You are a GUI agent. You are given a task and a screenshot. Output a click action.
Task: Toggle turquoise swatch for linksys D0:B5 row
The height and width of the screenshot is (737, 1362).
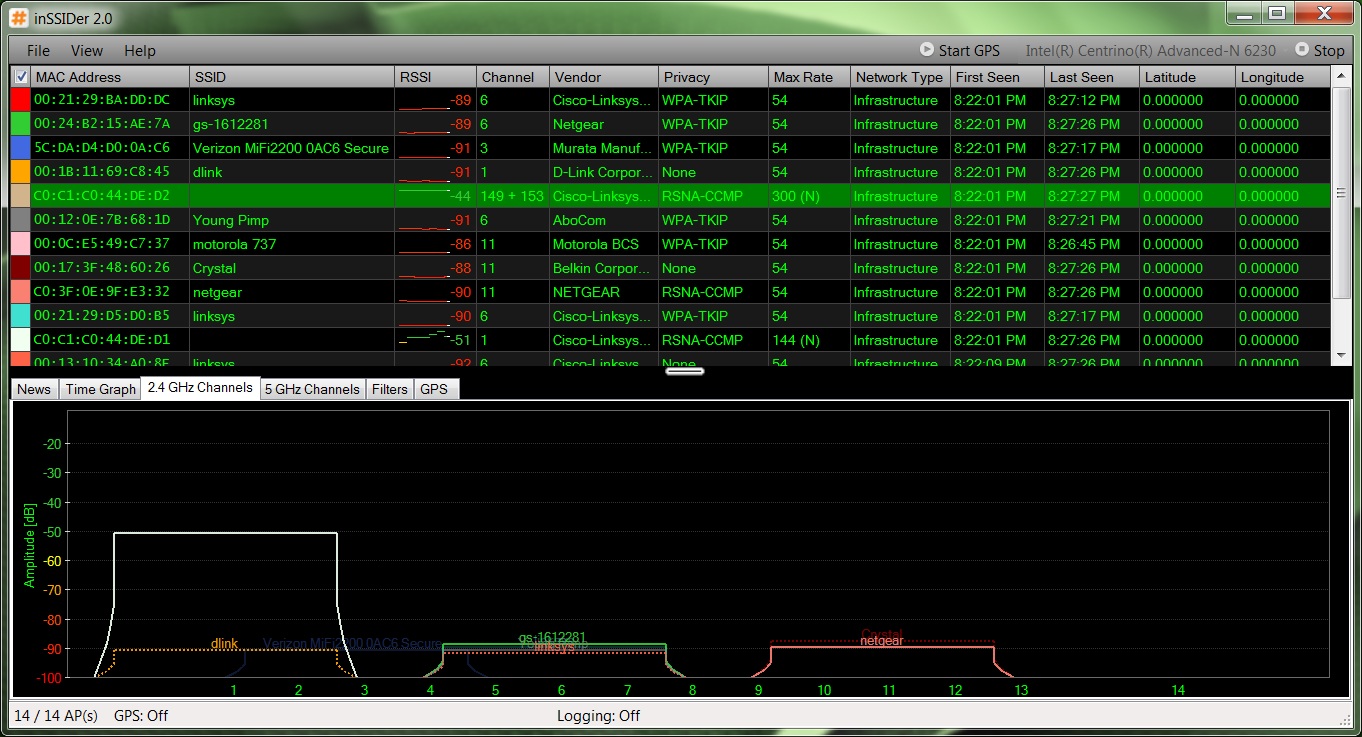coord(20,316)
